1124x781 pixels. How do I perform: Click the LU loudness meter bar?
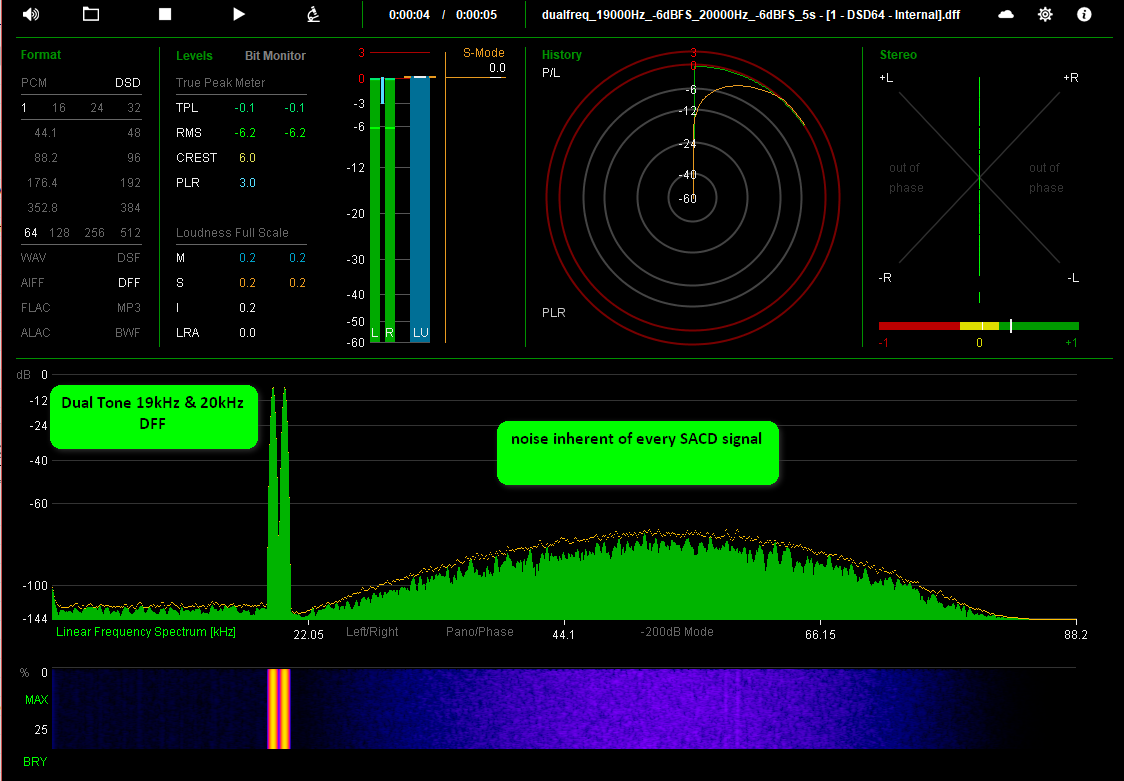click(x=420, y=209)
